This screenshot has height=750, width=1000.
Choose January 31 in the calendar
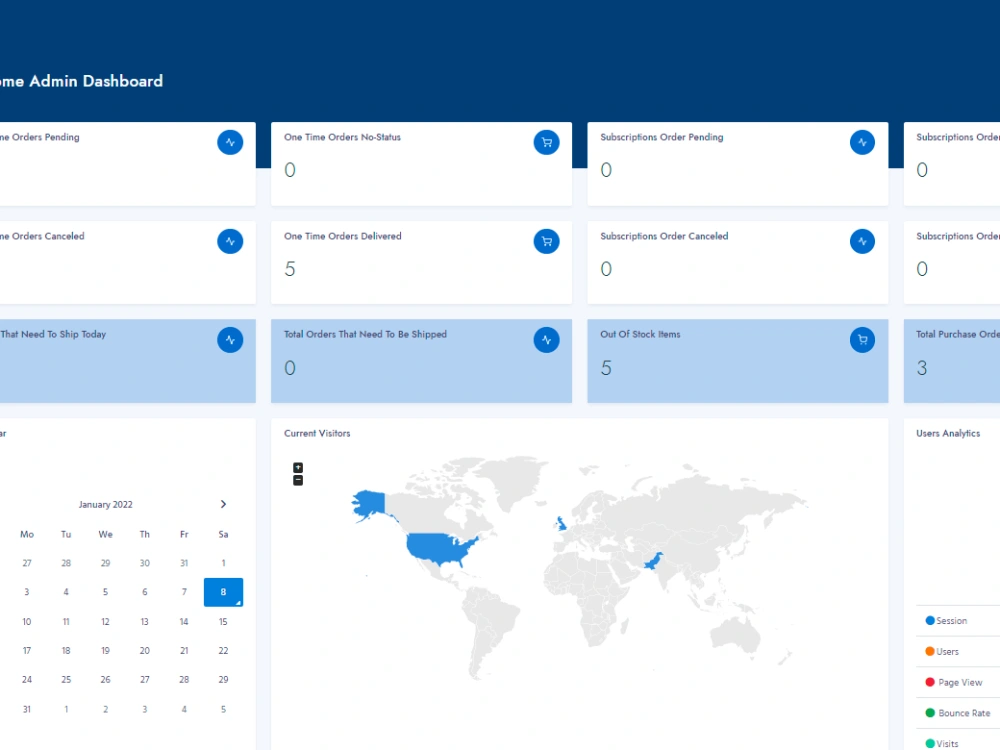pyautogui.click(x=27, y=709)
